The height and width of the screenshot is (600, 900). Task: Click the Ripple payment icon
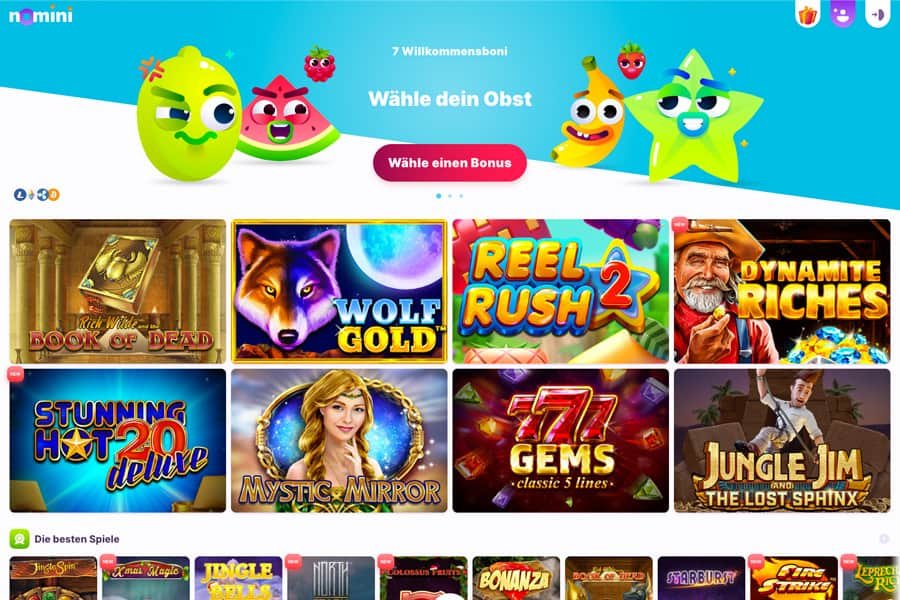[x=42, y=195]
